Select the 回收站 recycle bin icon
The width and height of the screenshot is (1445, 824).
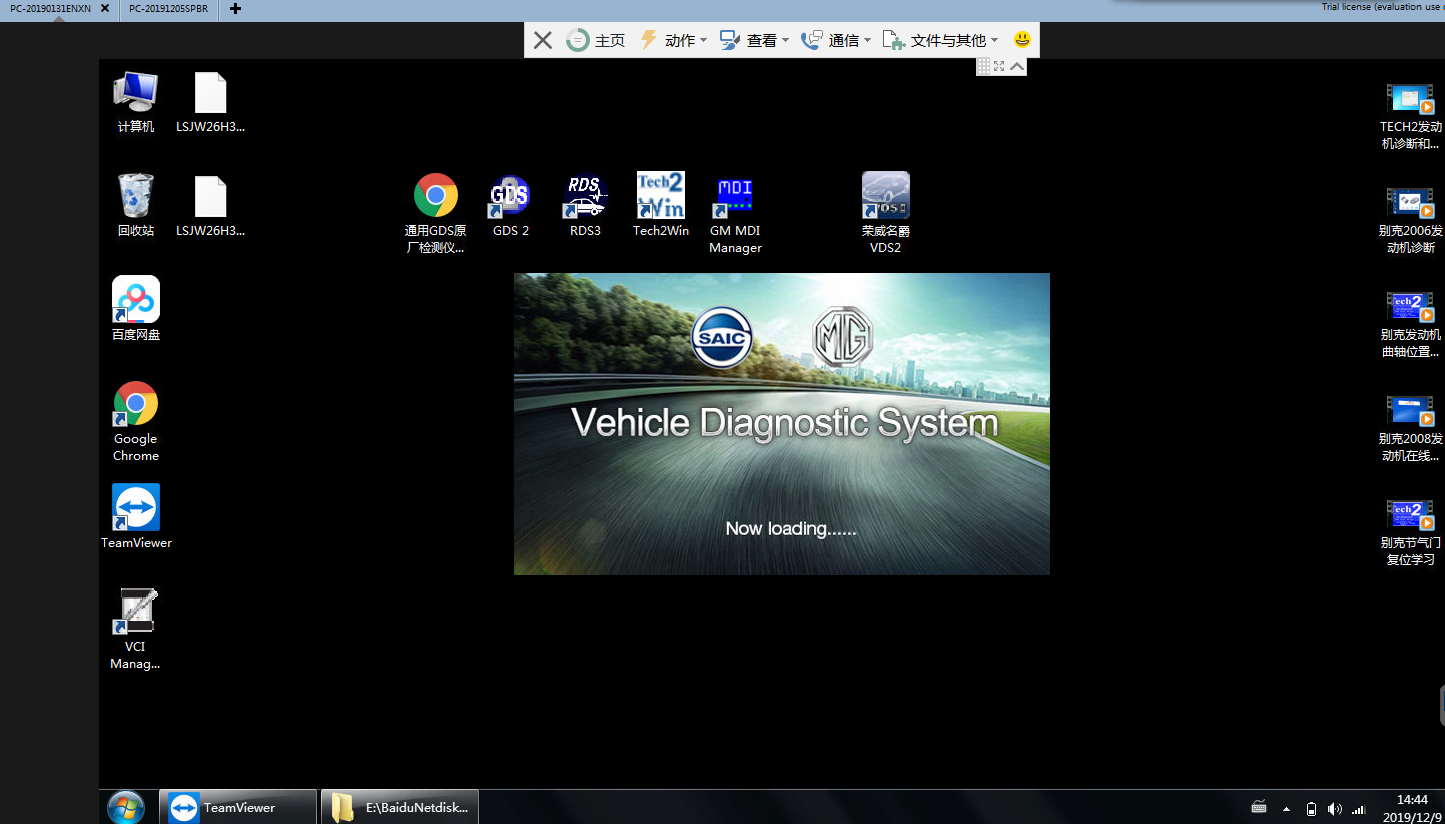[x=136, y=205]
